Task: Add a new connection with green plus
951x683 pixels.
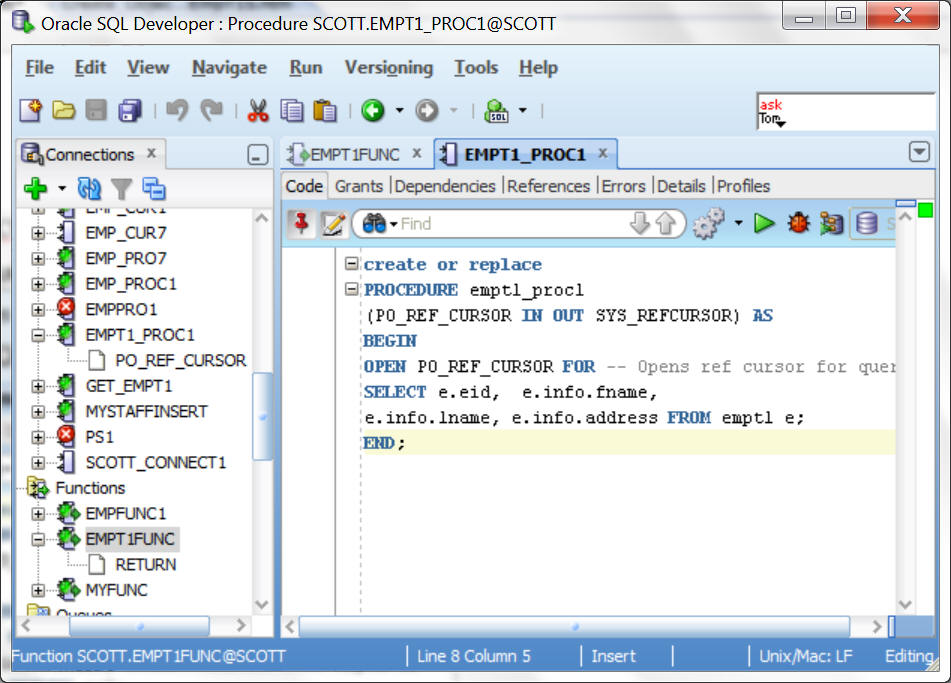Action: pos(35,189)
